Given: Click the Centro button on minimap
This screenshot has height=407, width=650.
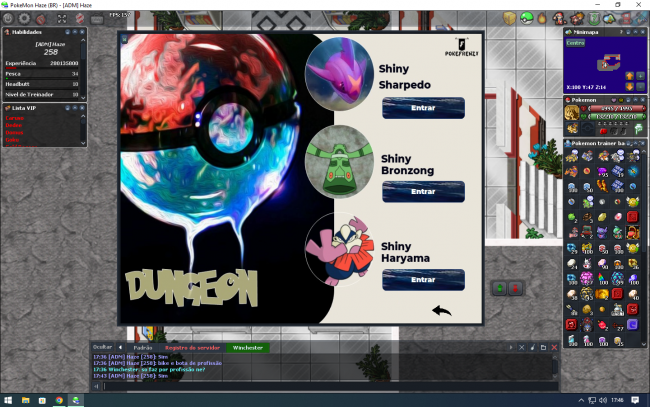Looking at the screenshot, I should [575, 43].
